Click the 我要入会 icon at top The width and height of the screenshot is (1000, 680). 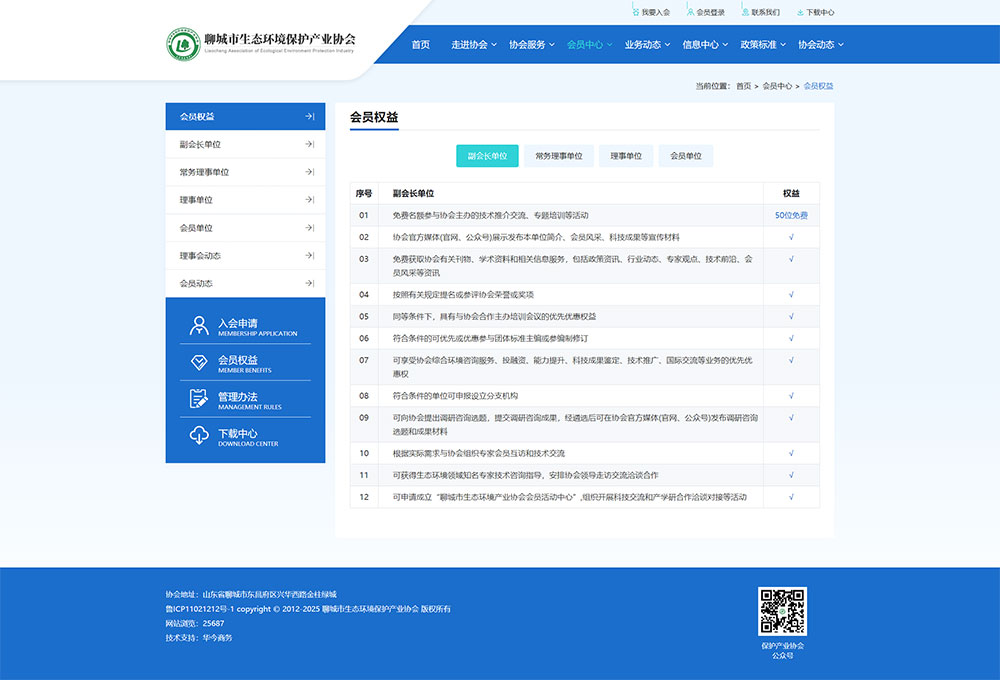[x=635, y=13]
